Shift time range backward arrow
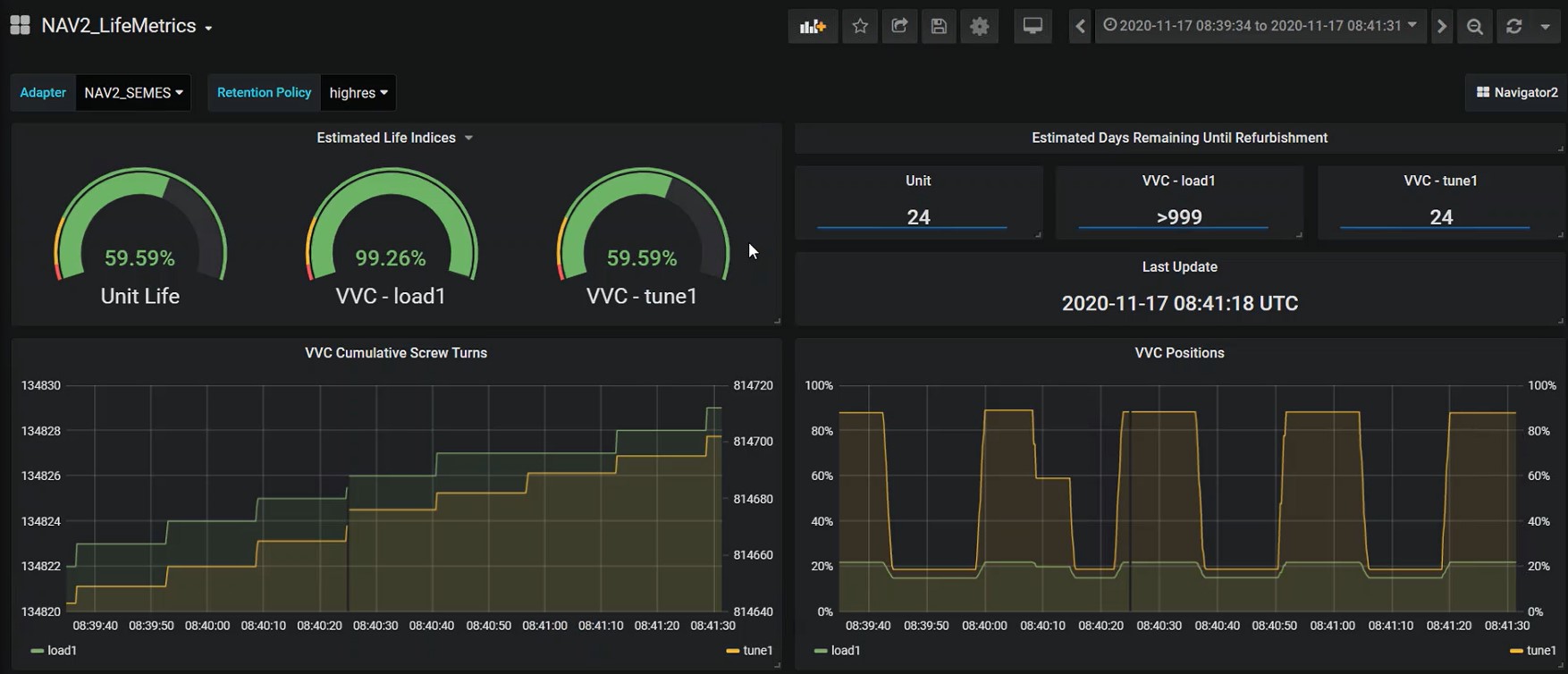Viewport: 1568px width, 674px height. click(1080, 27)
